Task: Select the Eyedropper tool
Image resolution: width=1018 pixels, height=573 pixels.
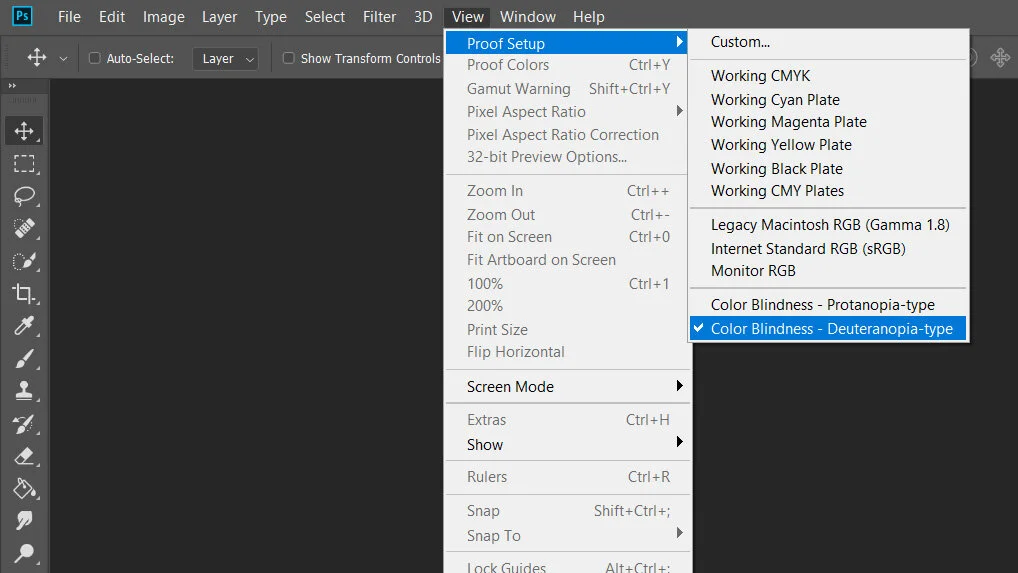Action: click(x=24, y=326)
